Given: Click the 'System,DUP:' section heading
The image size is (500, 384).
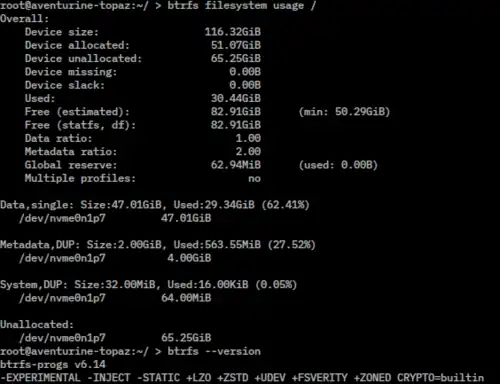Looking at the screenshot, I should [34, 285].
